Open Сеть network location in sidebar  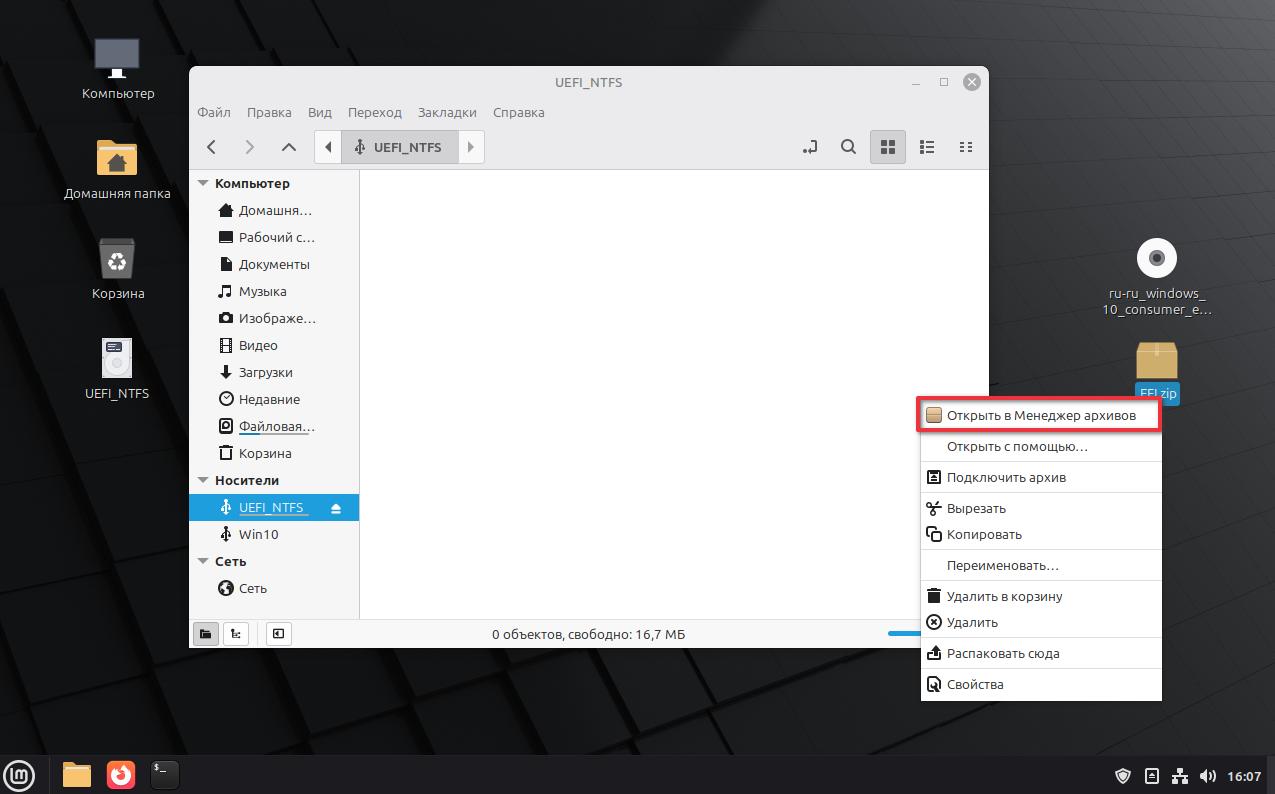tap(274, 588)
